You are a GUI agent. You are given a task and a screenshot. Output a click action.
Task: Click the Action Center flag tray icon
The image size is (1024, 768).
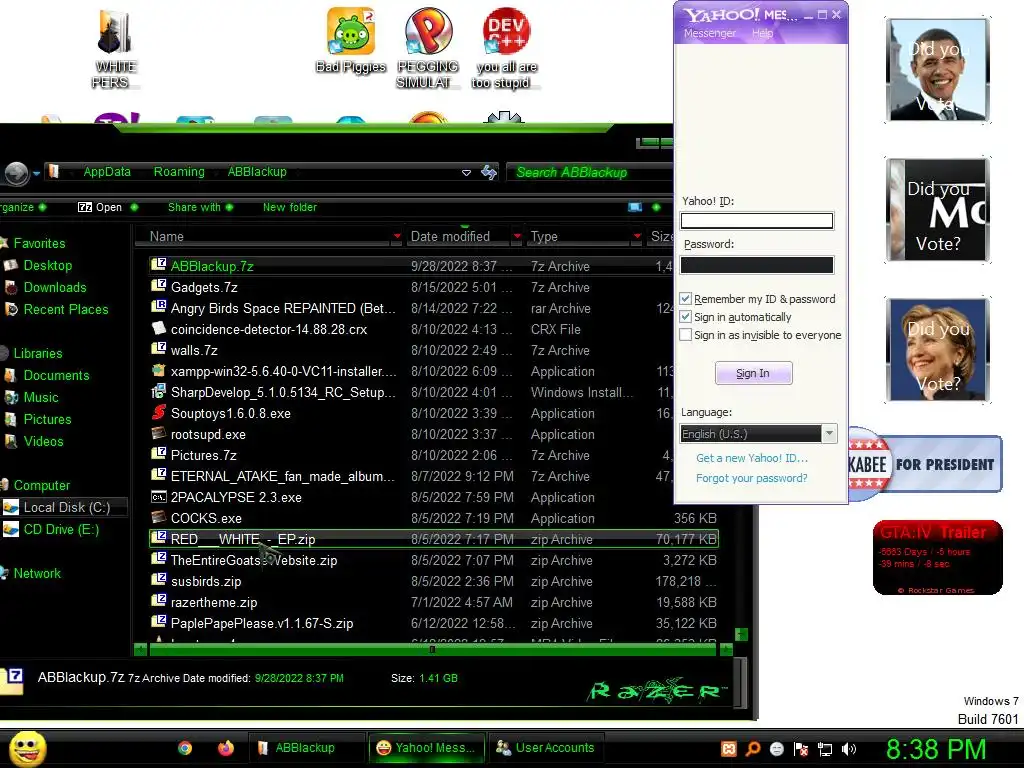(x=801, y=749)
